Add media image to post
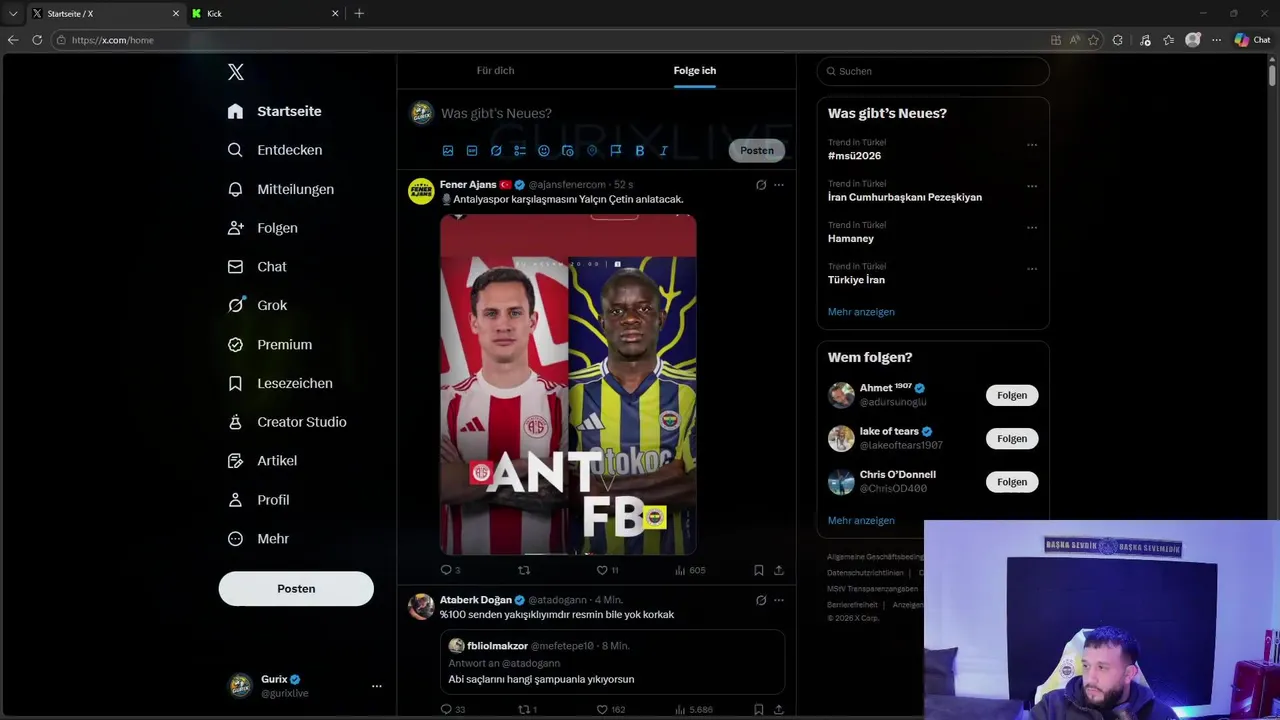1280x720 pixels. (448, 151)
